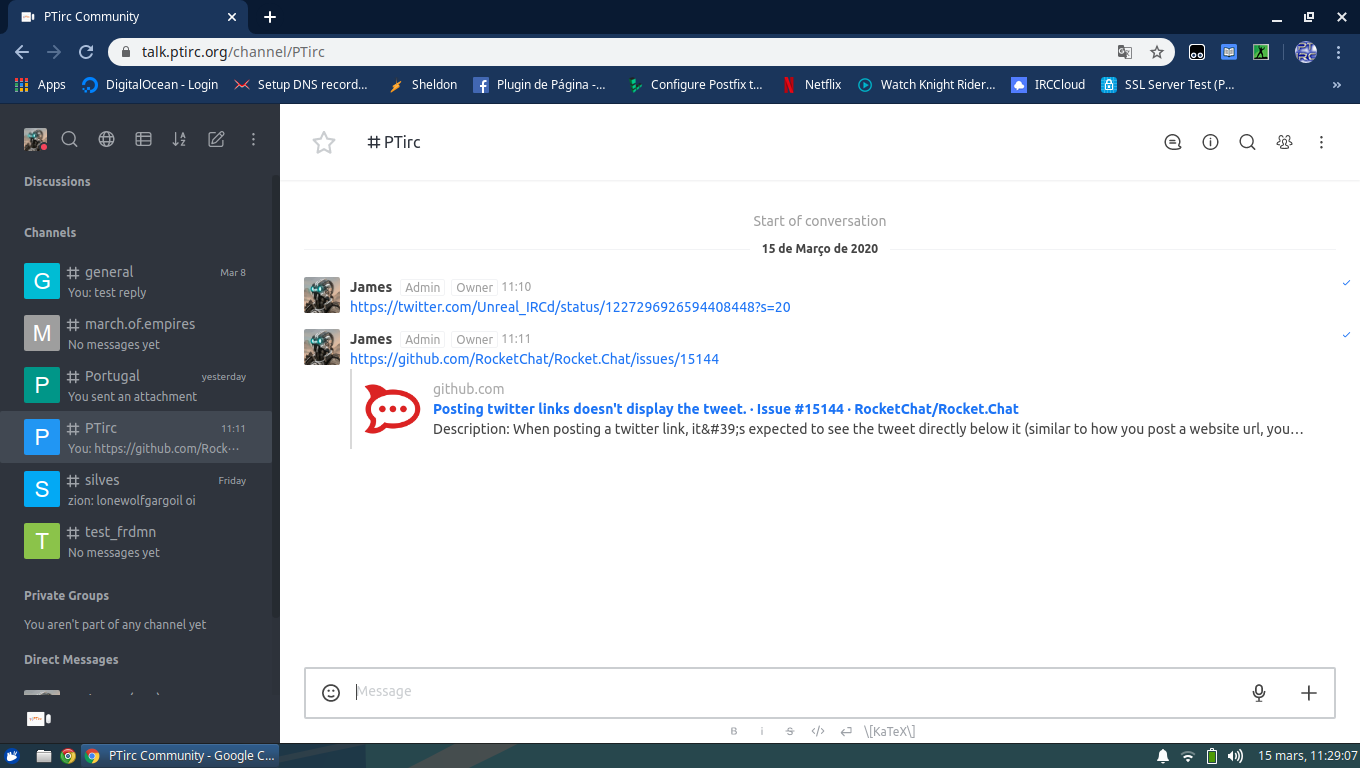Toggle bold formatting below the message box

pos(734,731)
